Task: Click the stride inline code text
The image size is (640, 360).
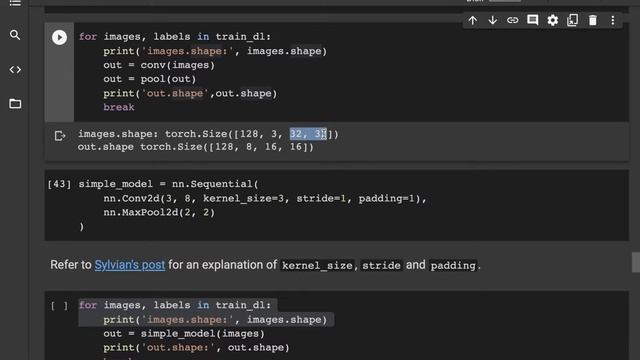Action: tap(381, 266)
